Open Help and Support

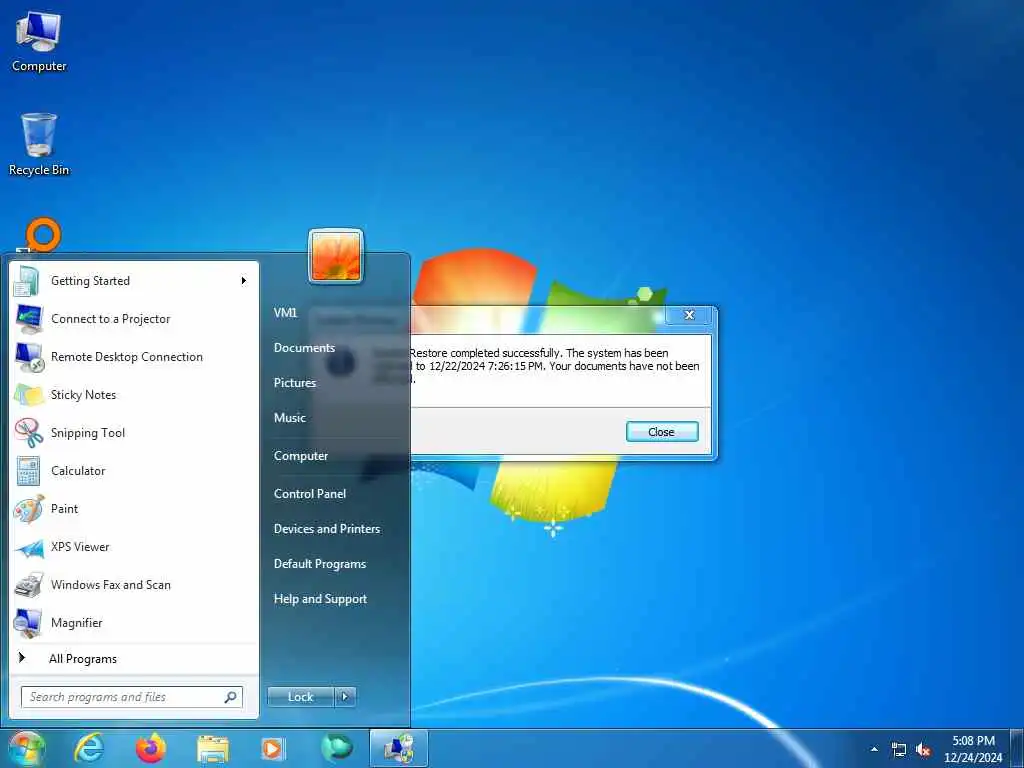(320, 599)
